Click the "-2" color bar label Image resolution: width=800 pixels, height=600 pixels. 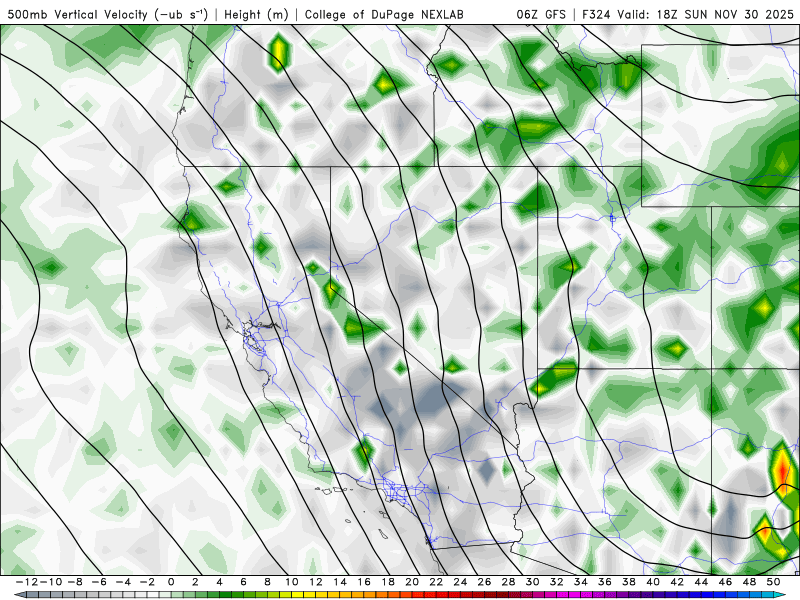click(x=147, y=582)
